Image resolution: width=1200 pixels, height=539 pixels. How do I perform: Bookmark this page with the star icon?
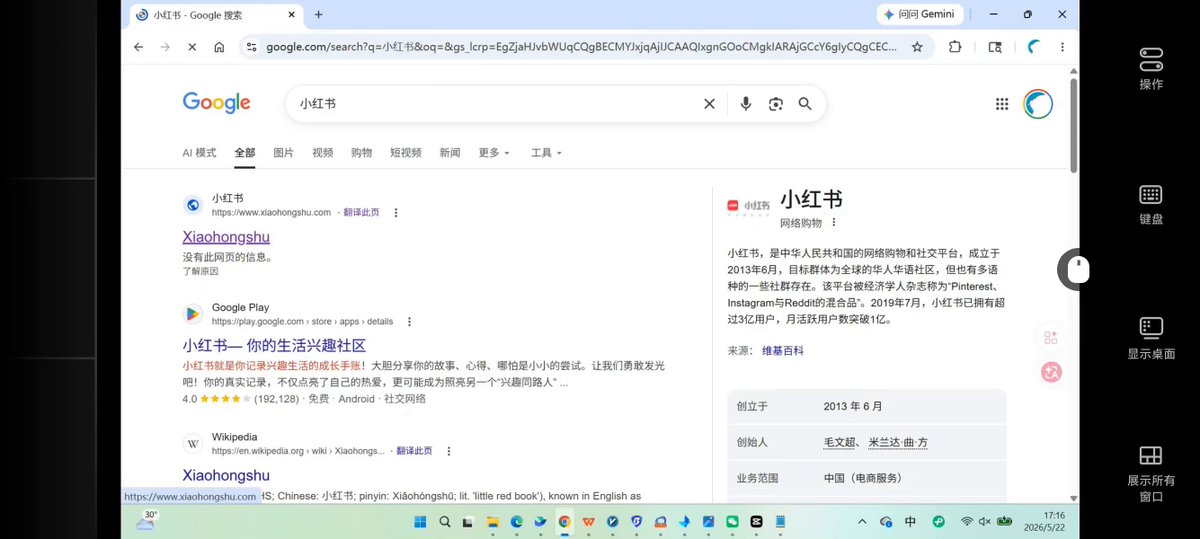pos(917,47)
